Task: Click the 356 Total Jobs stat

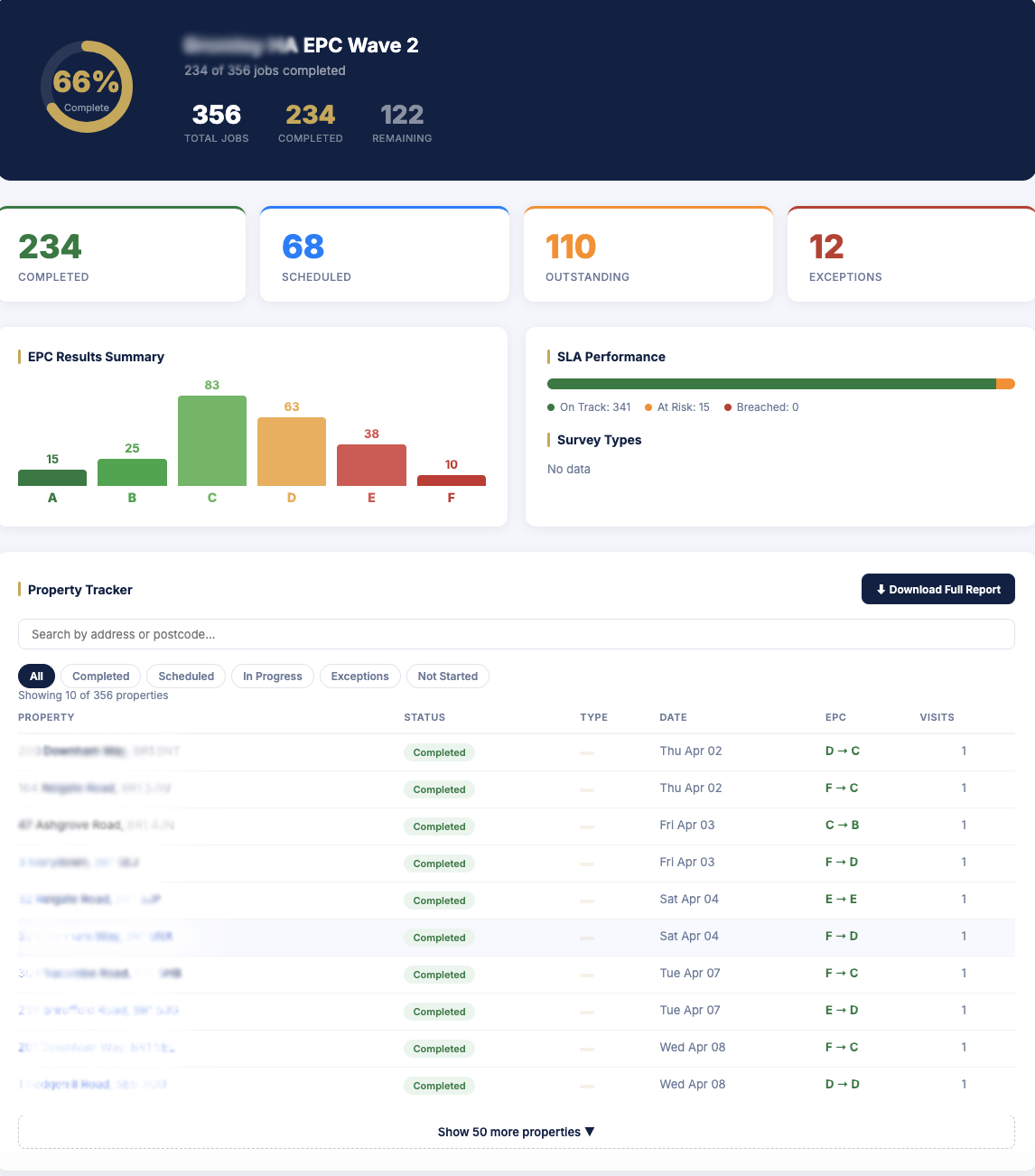Action: [217, 123]
